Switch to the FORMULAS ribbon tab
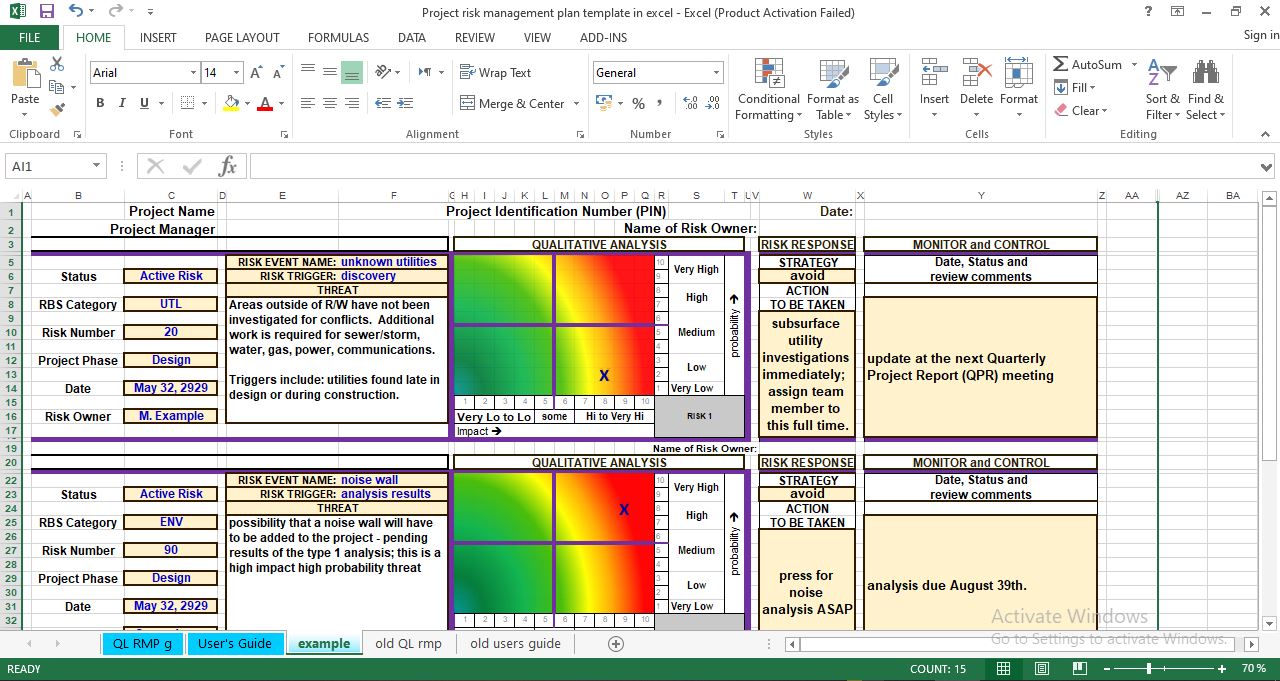Image resolution: width=1280 pixels, height=681 pixels. pos(338,37)
